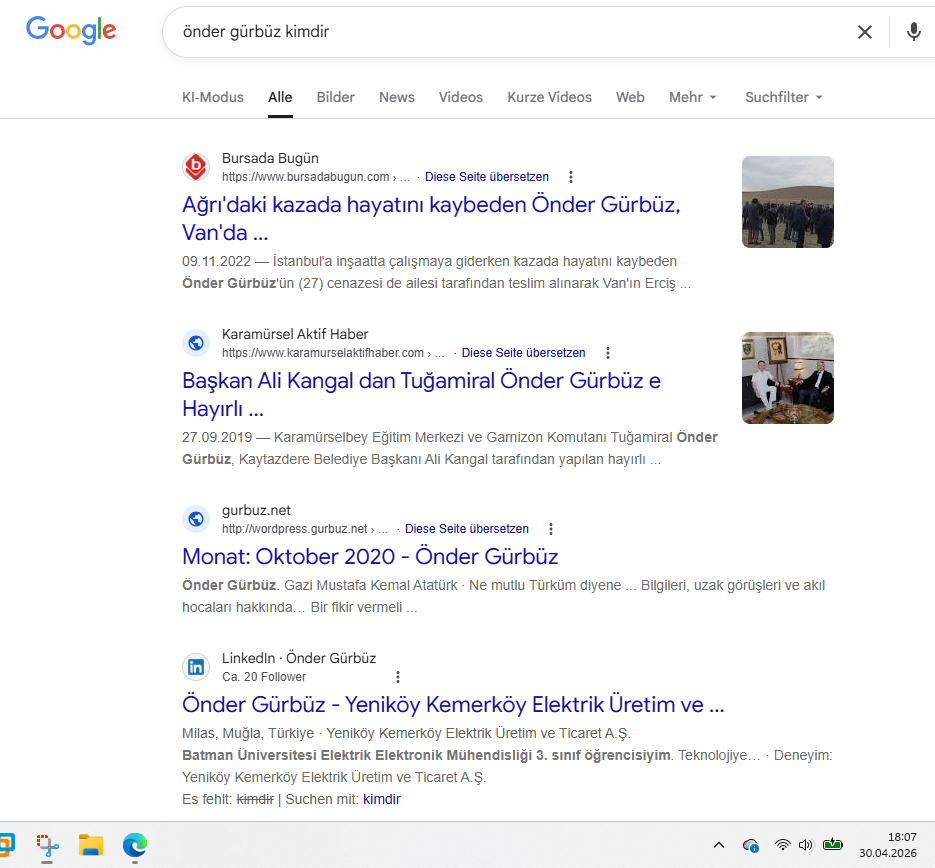Start voice search with microphone icon
This screenshot has width=935, height=868.
(x=913, y=32)
